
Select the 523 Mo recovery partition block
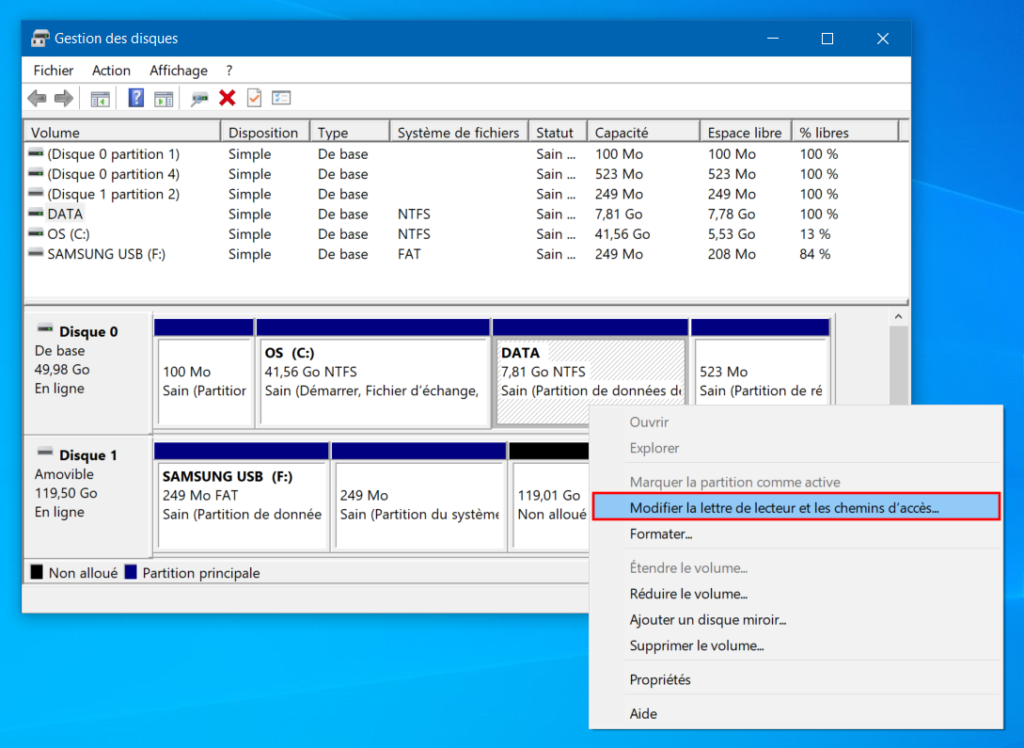761,363
